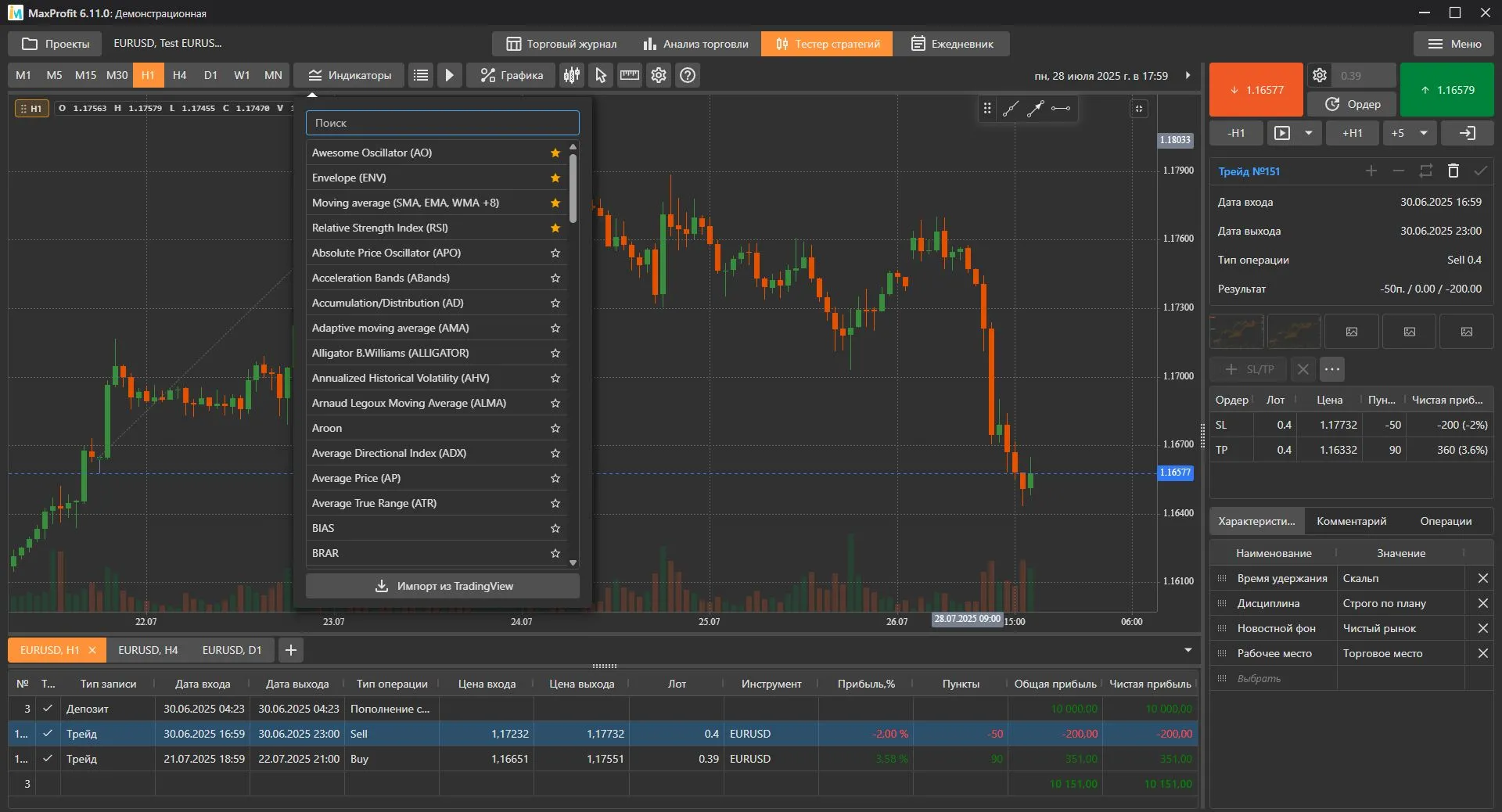Sell at 1.16577 orange button
Image resolution: width=1502 pixels, height=812 pixels.
[x=1256, y=90]
